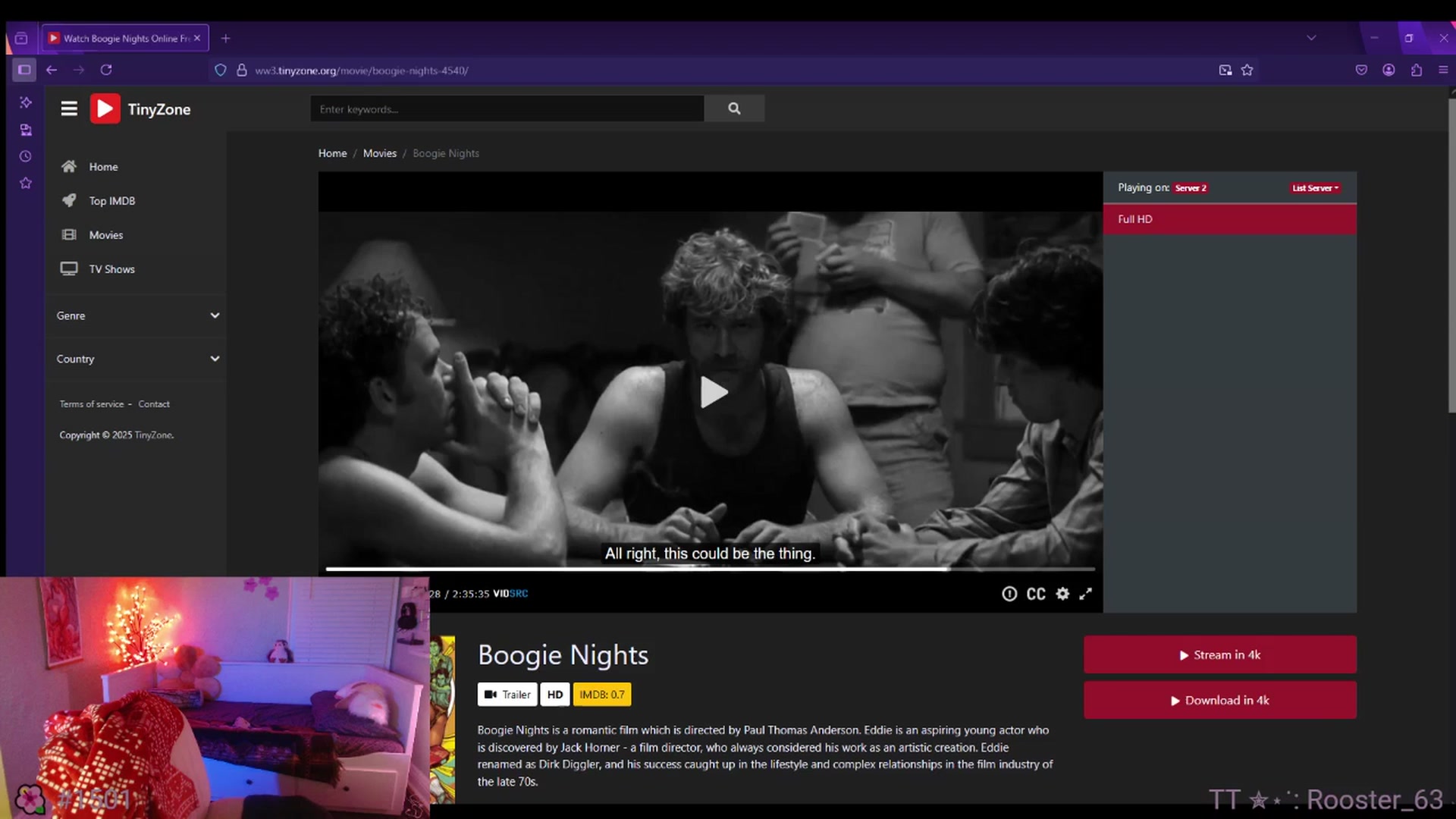
Task: Open the List Server dropdown
Action: tap(1315, 188)
